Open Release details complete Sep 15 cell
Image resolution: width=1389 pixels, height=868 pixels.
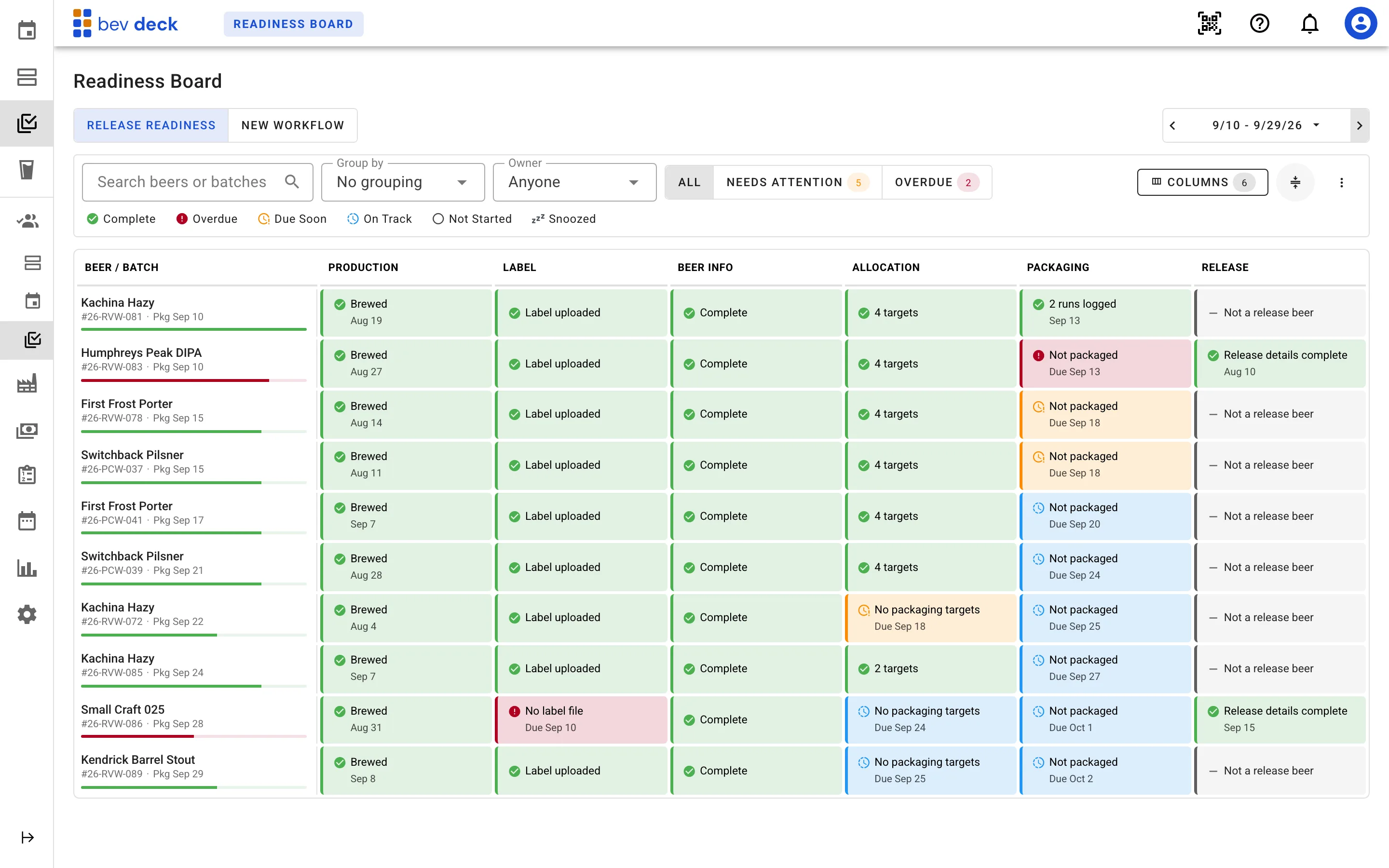coord(1280,719)
